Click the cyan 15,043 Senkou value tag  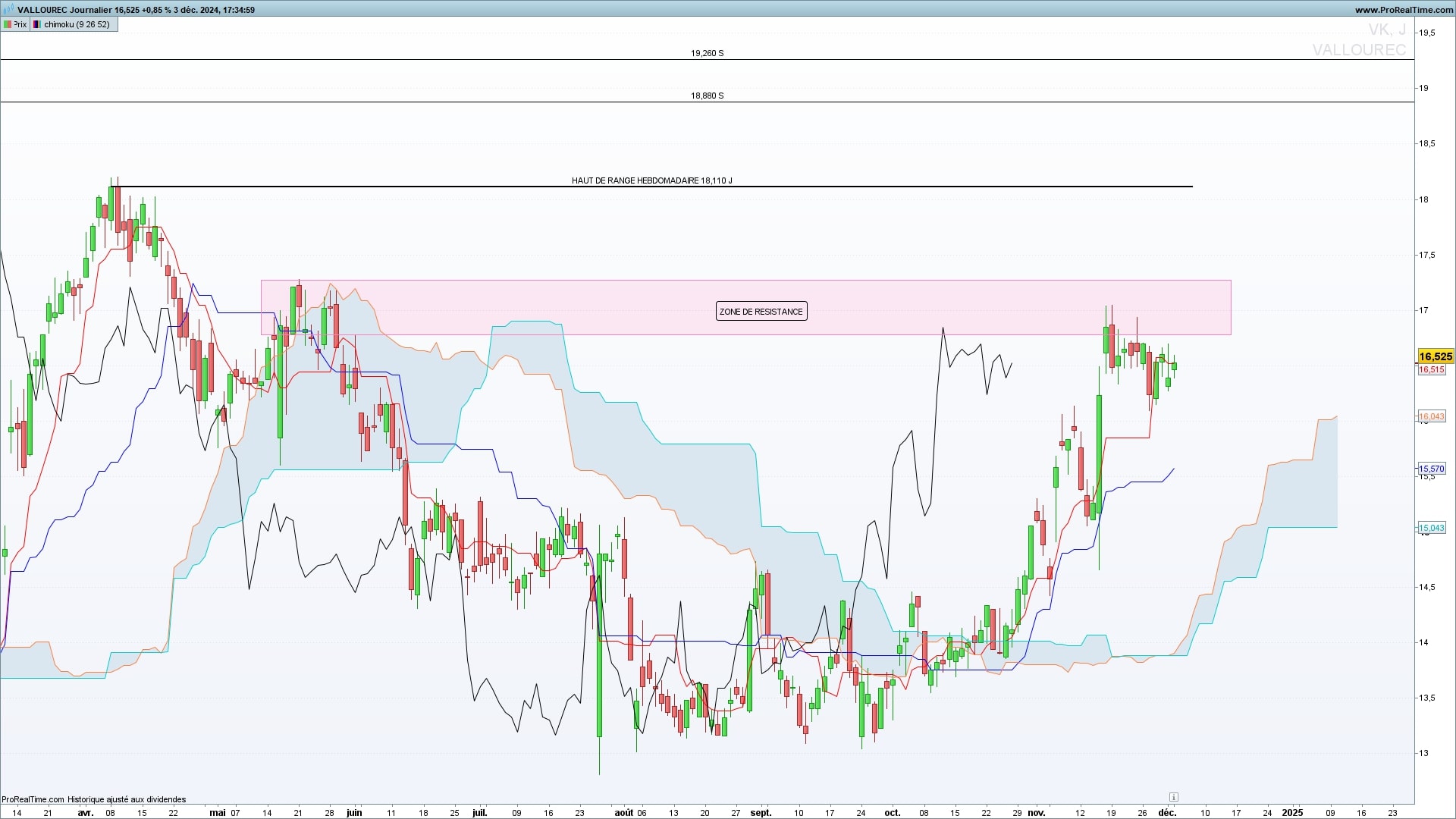tap(1432, 528)
